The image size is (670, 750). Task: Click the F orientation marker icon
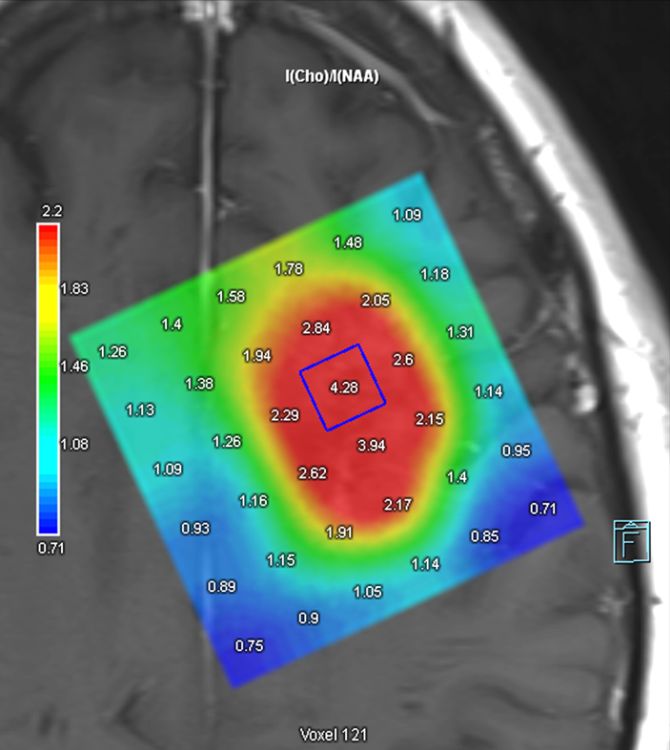(632, 541)
